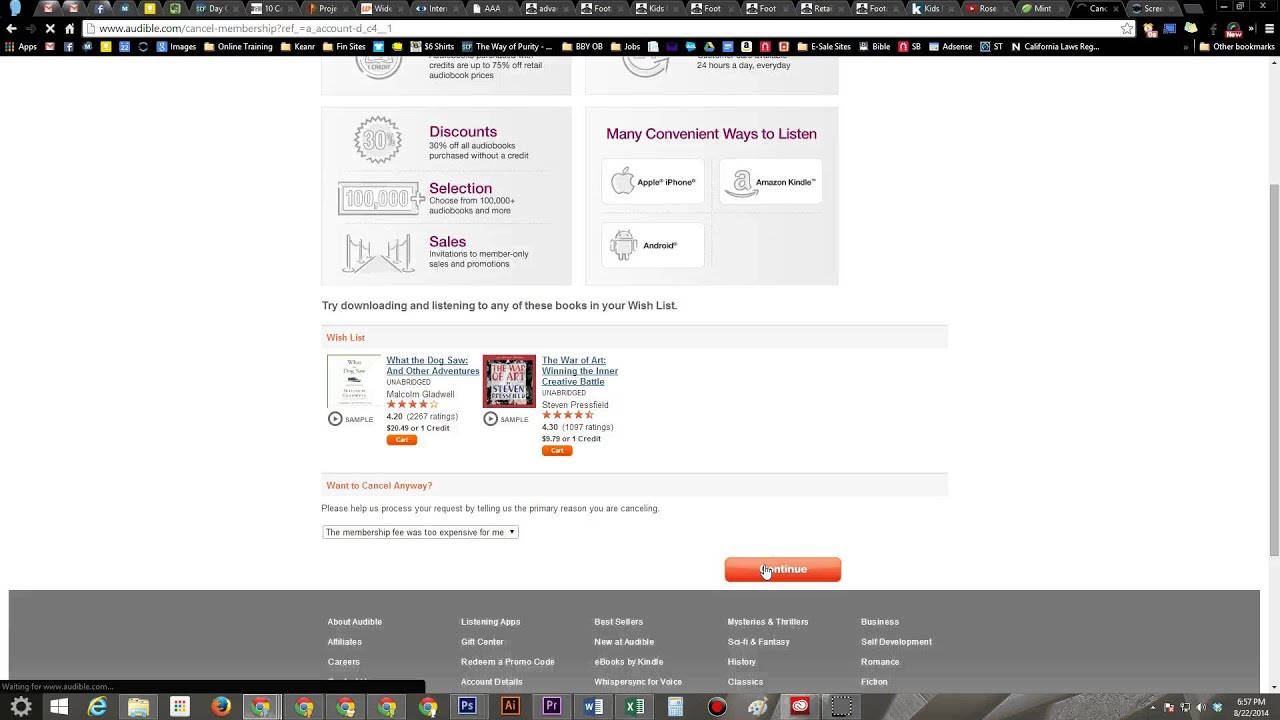Open The War of Art cover thumbnail
Screen dimensions: 1280x720
pos(509,381)
